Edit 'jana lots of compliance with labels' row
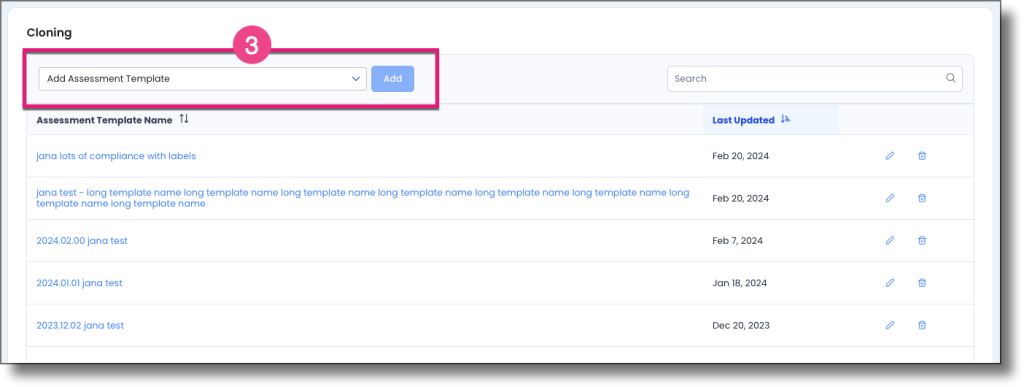Screen dimensions: 1024x387 click(x=889, y=156)
